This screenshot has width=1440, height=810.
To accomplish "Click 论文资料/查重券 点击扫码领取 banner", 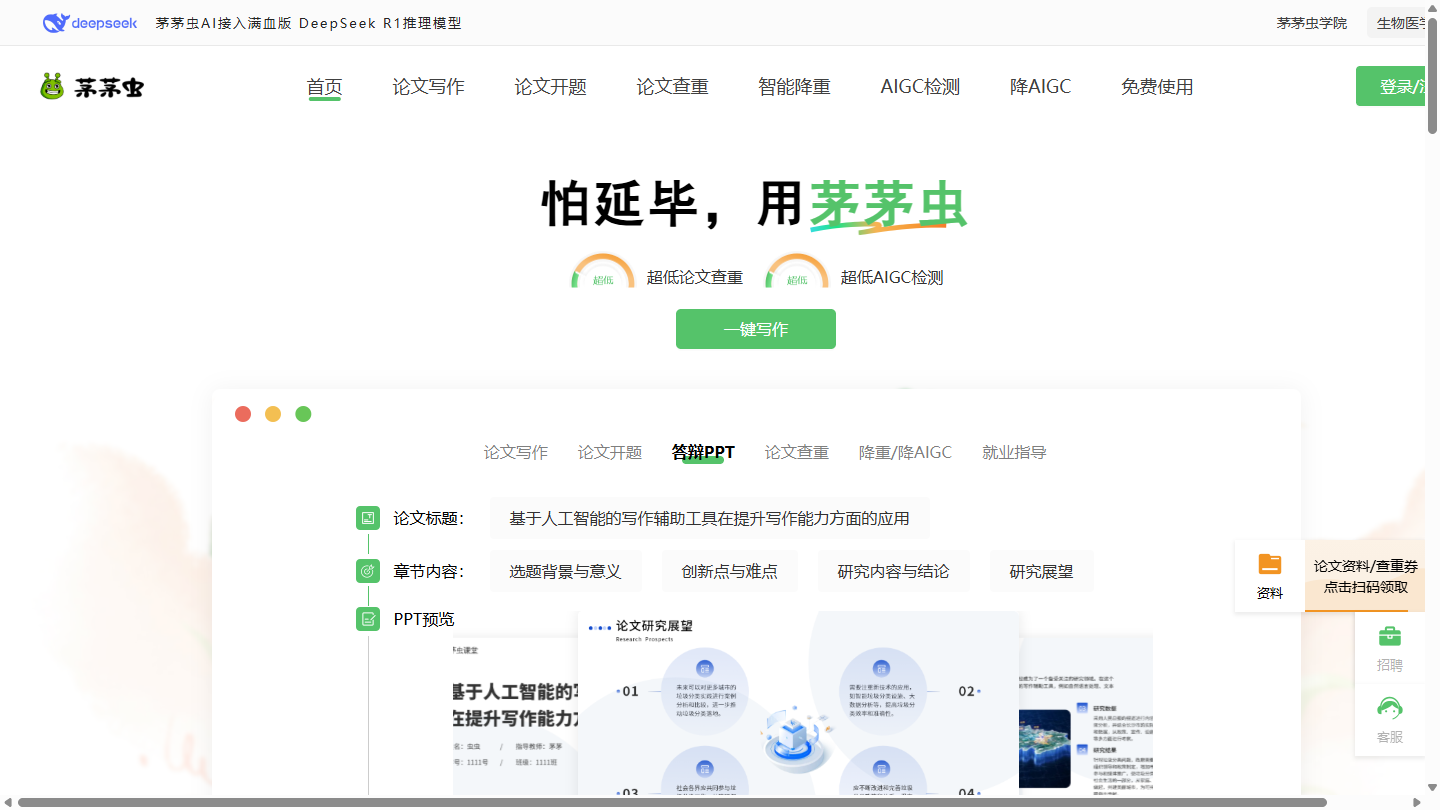I will (x=1365, y=577).
